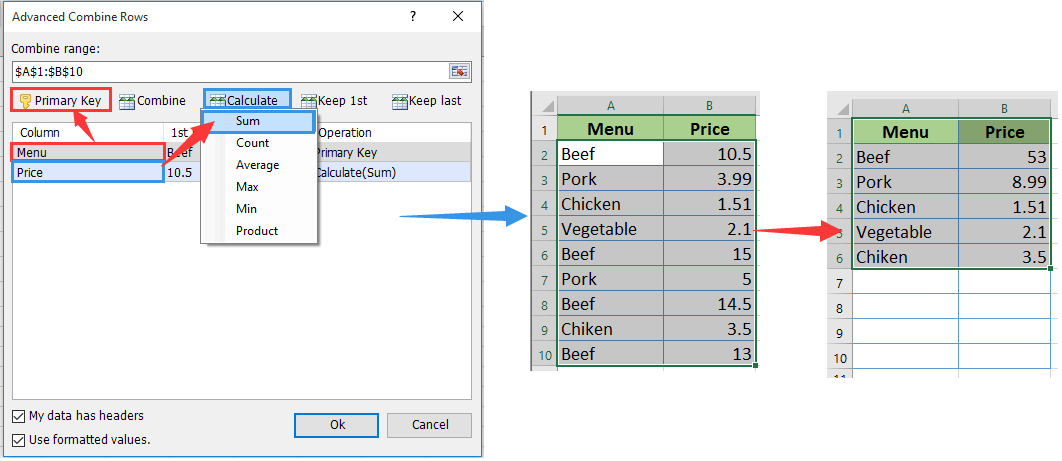Click the Primary Key key icon
Image resolution: width=1062 pixels, height=461 pixels.
(25, 100)
